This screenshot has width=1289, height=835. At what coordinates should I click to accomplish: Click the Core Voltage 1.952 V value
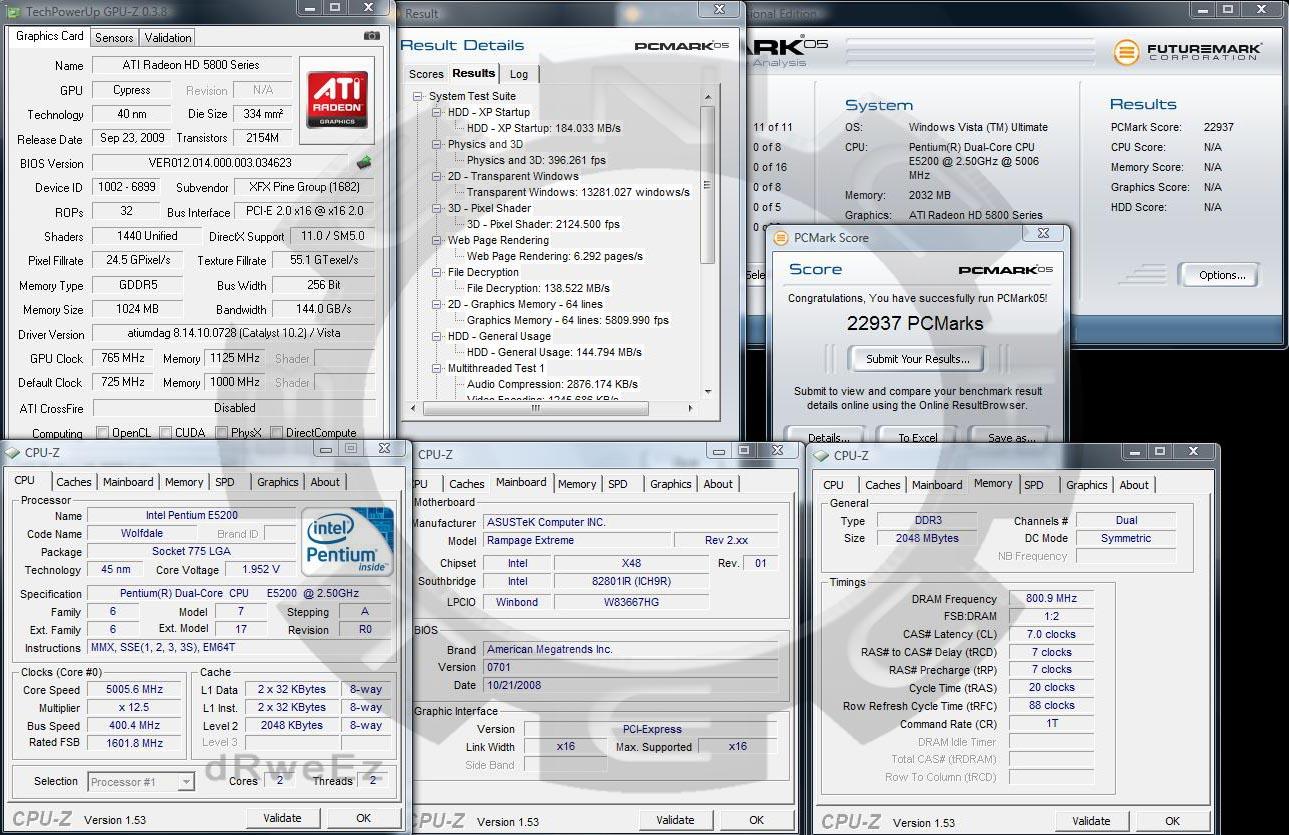(x=262, y=570)
